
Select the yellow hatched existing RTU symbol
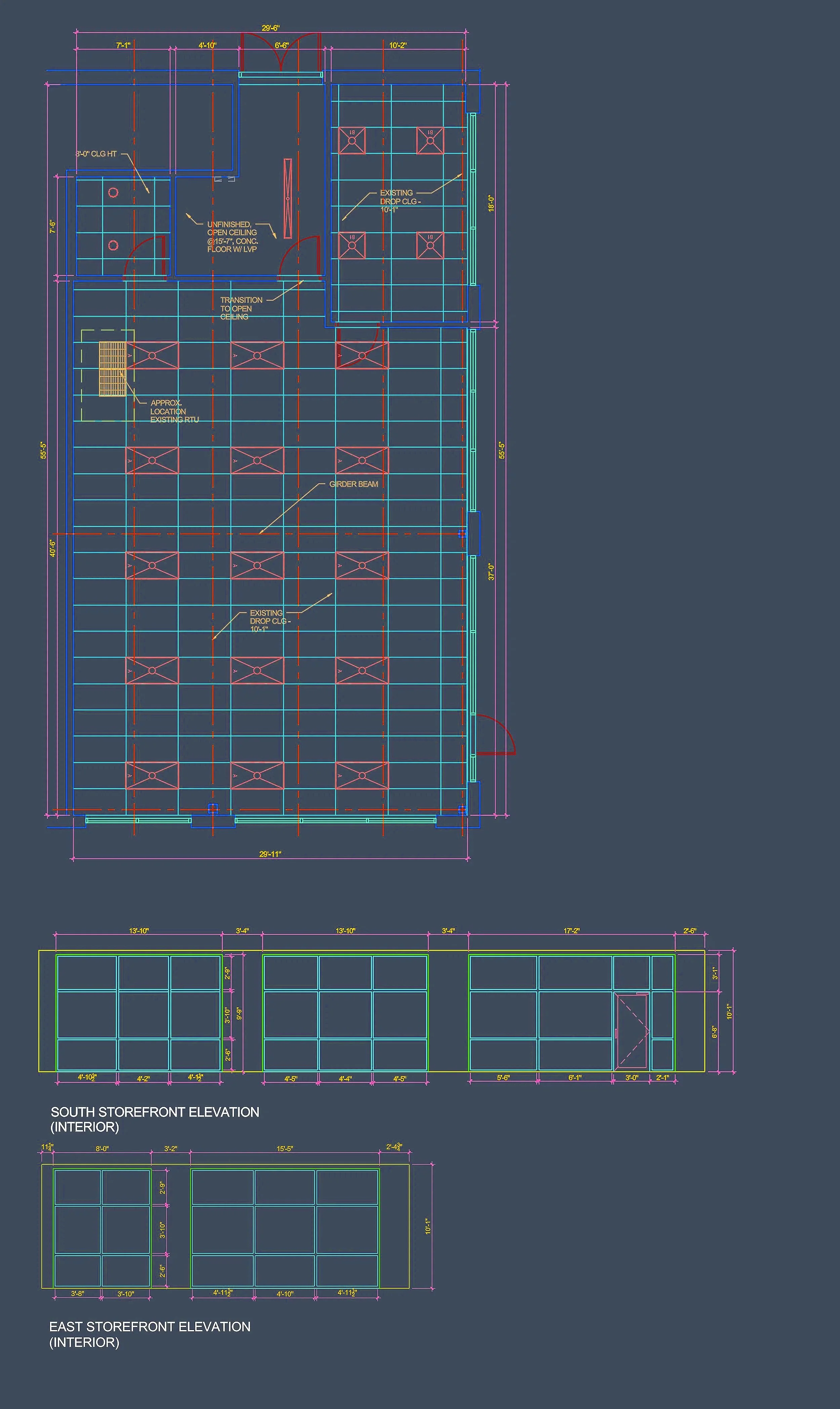(112, 368)
